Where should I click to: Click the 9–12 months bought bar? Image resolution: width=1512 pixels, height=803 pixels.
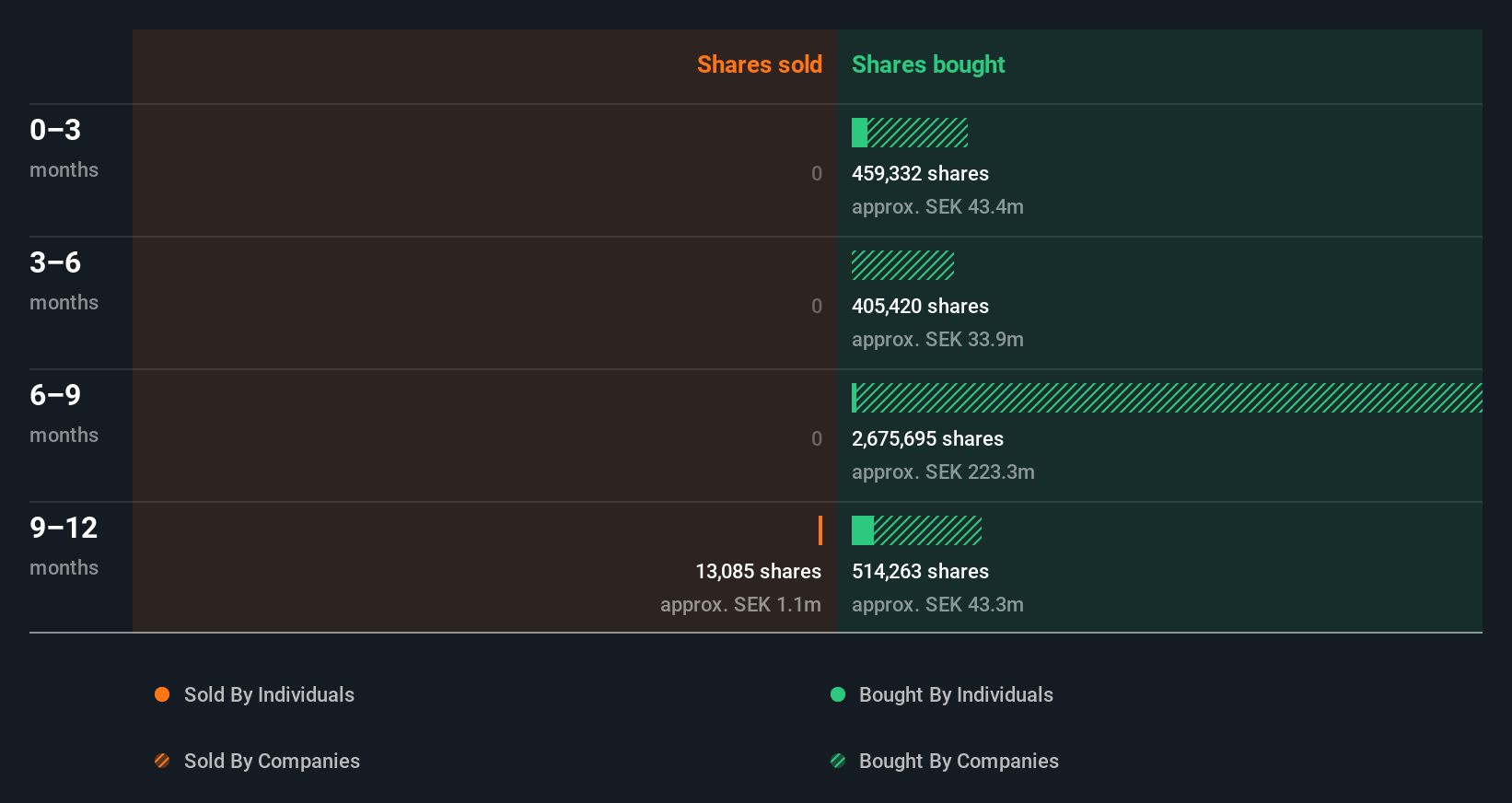coord(916,530)
